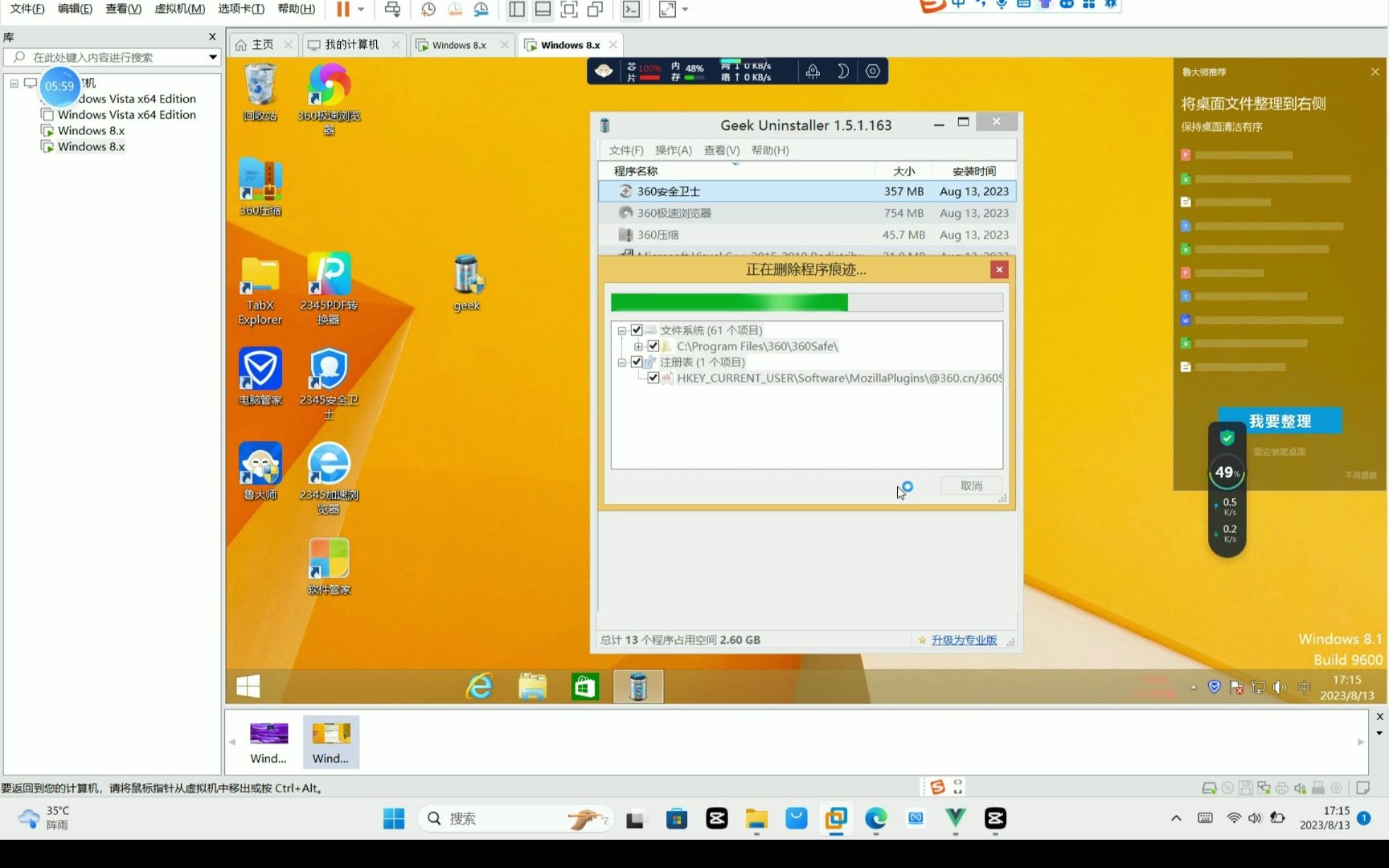This screenshot has width=1389, height=868.
Task: Click the VMware pause virtual machine button
Action: (343, 10)
